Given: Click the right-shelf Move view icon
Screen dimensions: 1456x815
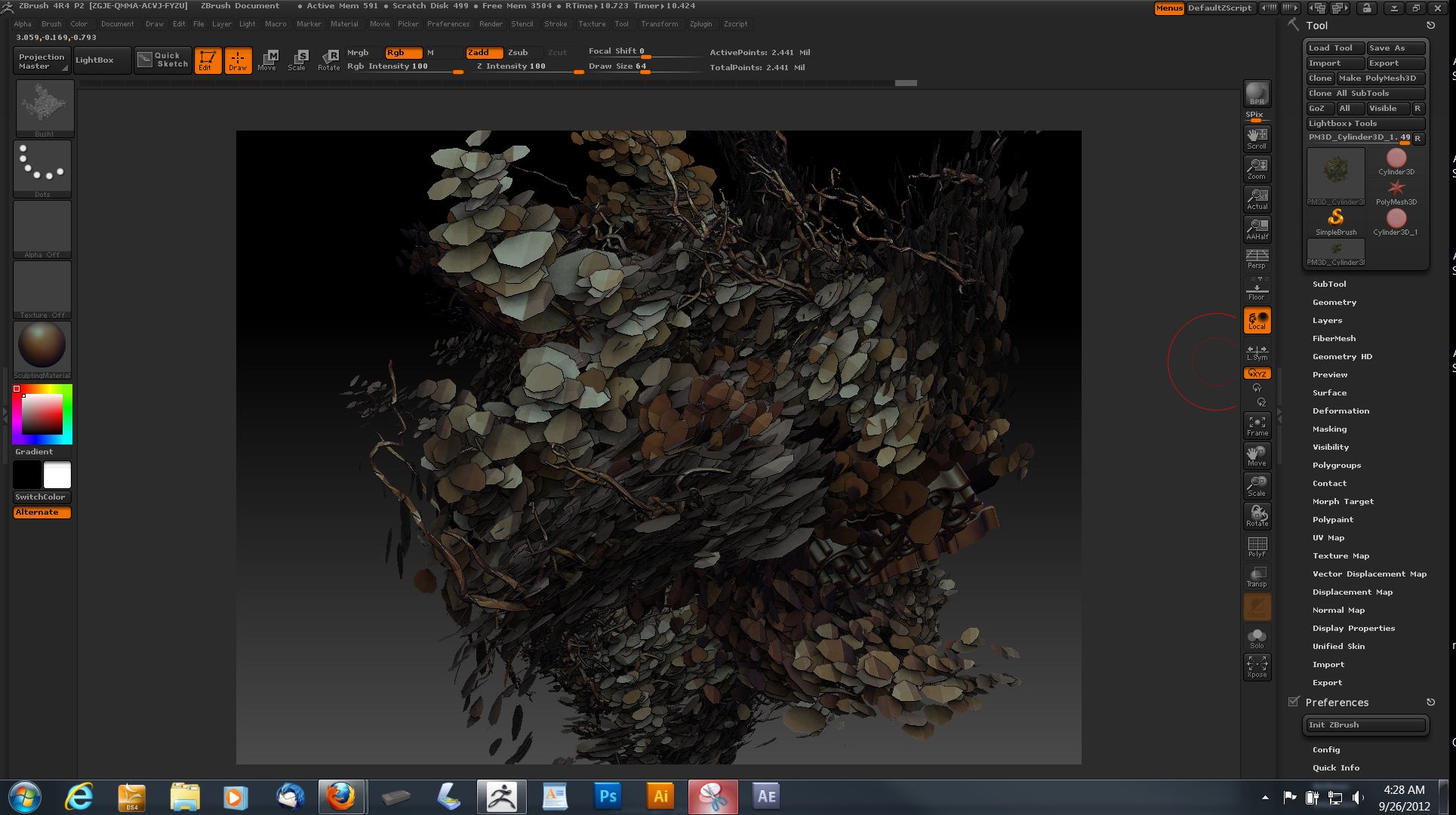Looking at the screenshot, I should coord(1257,455).
